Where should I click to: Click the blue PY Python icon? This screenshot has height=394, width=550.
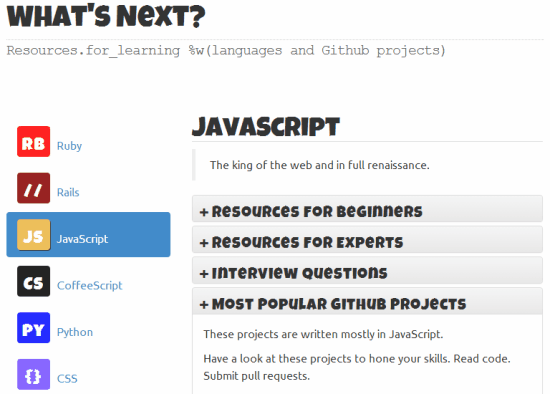click(x=33, y=328)
